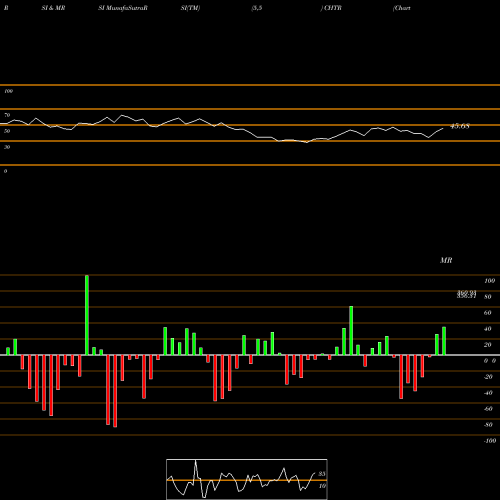The width and height of the screenshot is (500, 500).
Task: Click the MR axis label 20
Action: pos(488,345)
